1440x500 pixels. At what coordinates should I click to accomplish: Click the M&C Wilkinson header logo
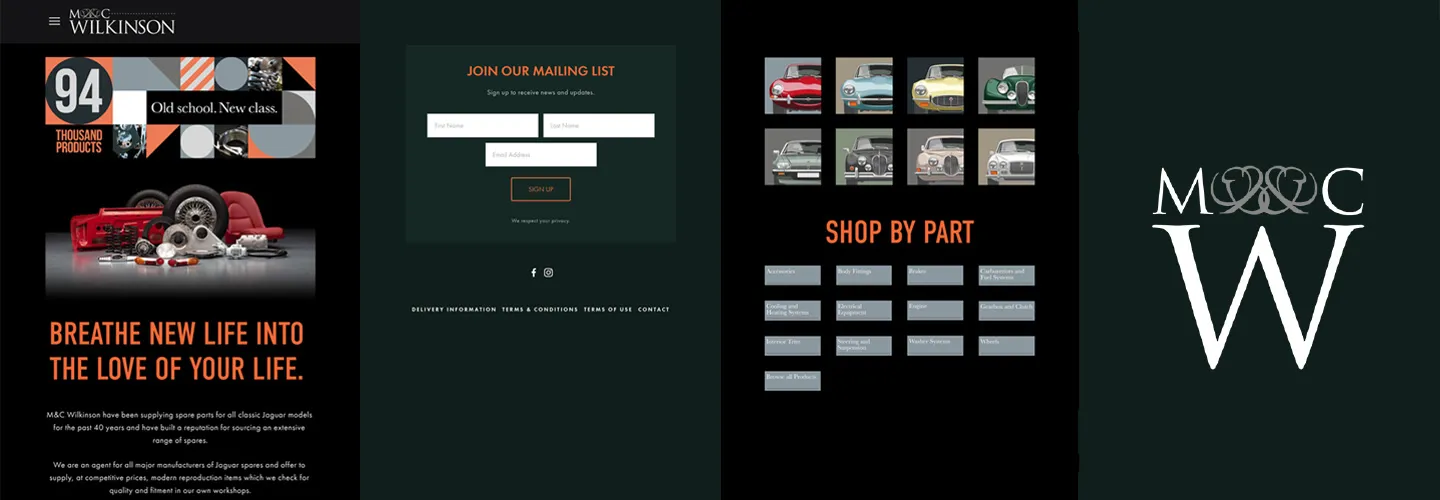pos(122,21)
